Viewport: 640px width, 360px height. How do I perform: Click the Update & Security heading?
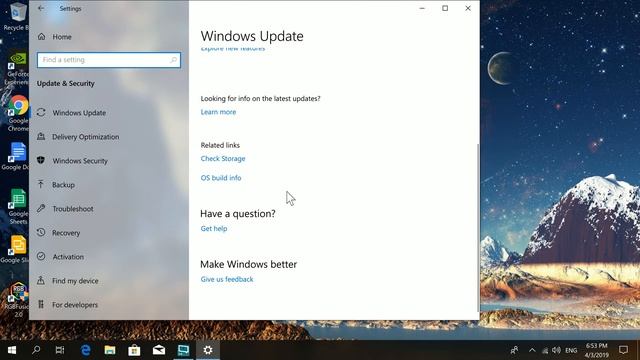click(x=66, y=83)
